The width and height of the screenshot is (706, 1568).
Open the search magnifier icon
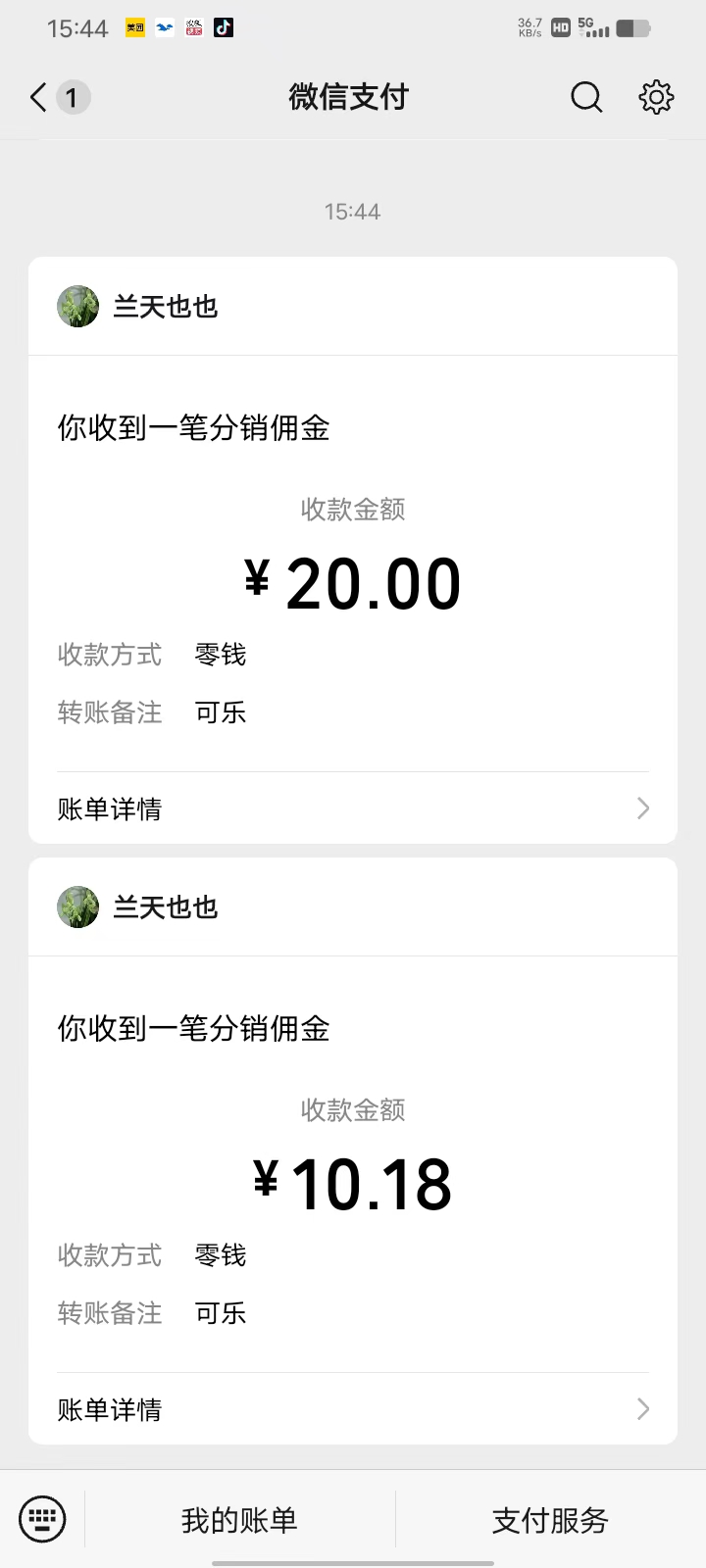[x=586, y=97]
